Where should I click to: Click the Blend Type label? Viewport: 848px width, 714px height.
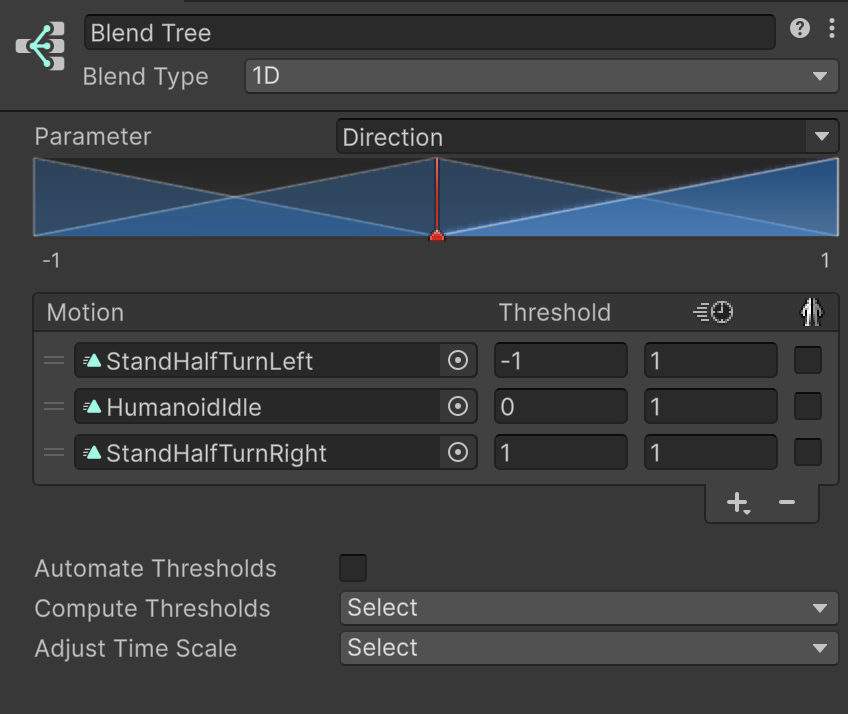tap(145, 77)
